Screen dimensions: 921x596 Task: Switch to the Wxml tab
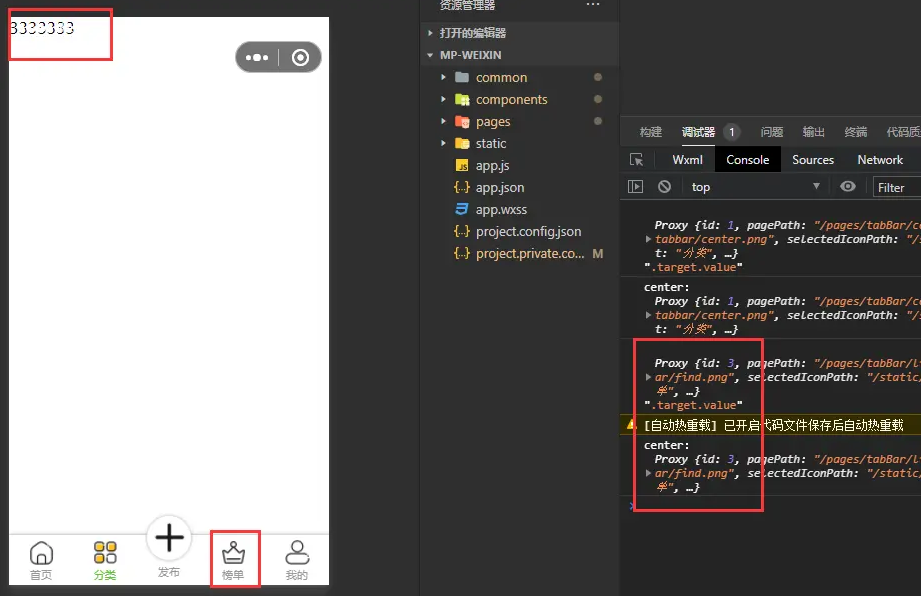point(687,160)
